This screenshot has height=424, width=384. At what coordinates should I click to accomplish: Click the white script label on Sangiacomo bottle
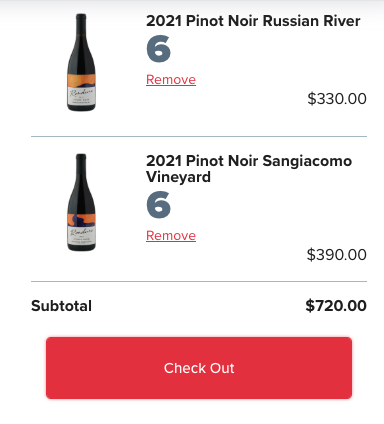click(x=81, y=235)
